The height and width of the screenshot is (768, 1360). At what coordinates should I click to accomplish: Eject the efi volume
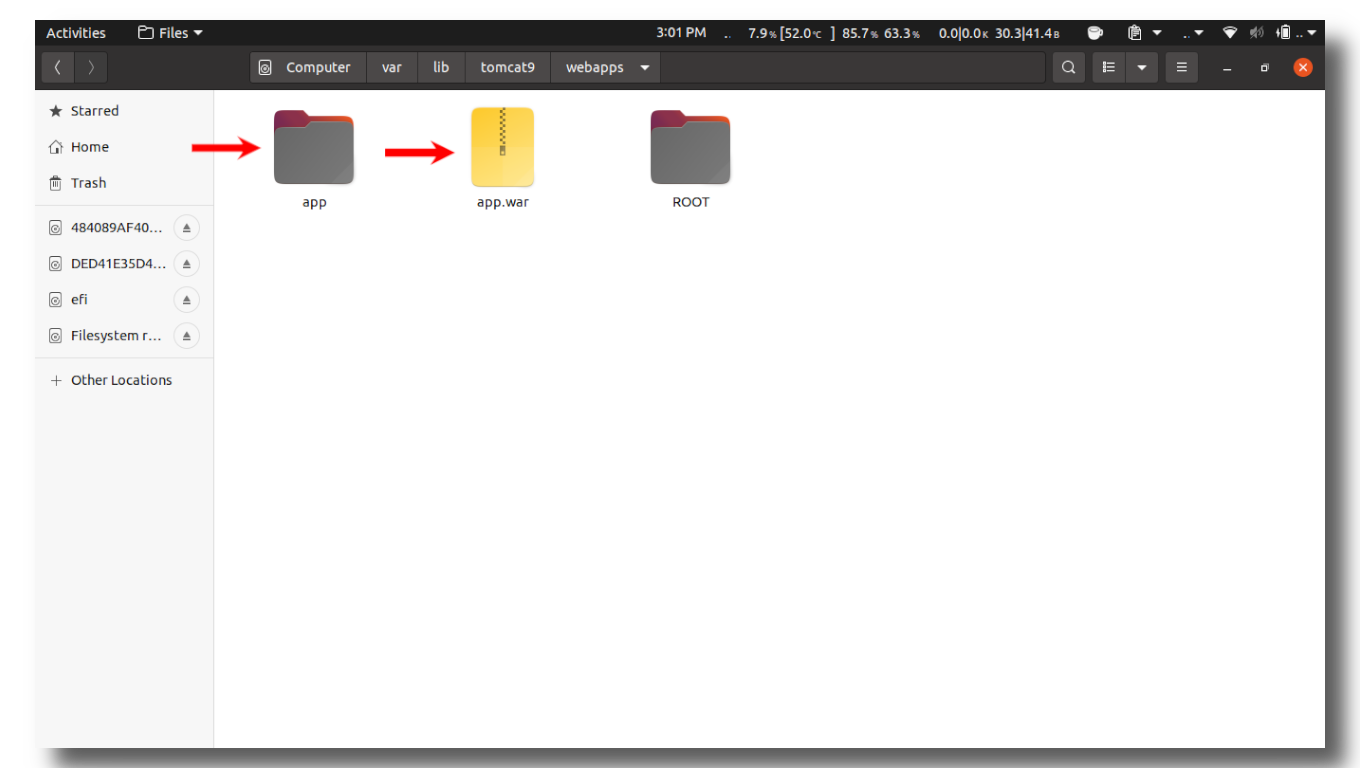pos(186,300)
